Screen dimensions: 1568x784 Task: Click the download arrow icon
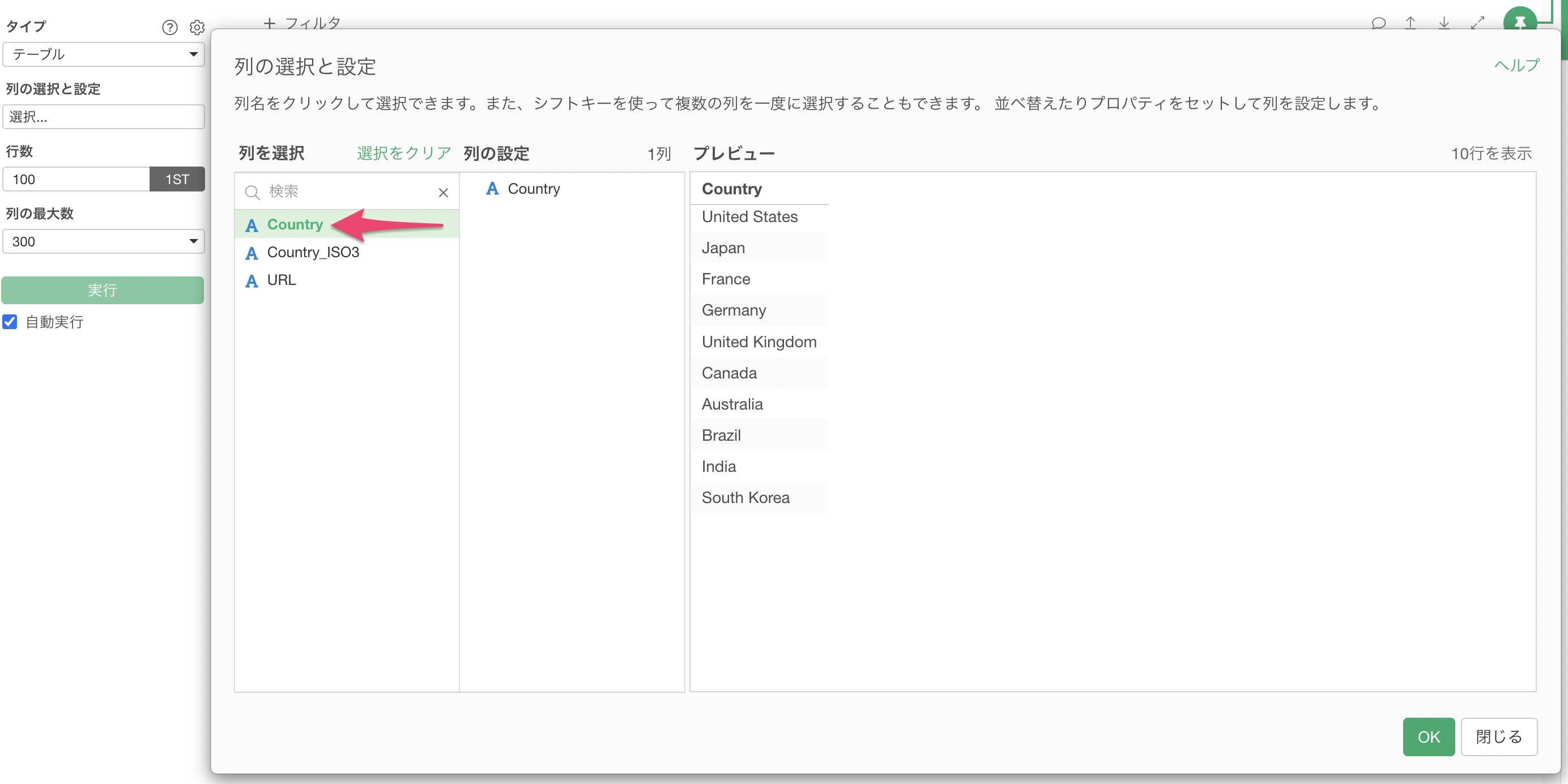click(1444, 23)
